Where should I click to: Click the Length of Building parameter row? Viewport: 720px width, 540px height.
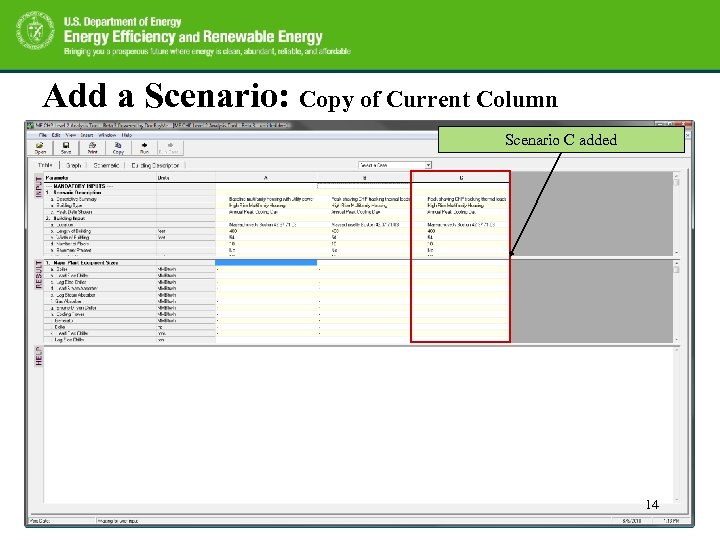(100, 231)
